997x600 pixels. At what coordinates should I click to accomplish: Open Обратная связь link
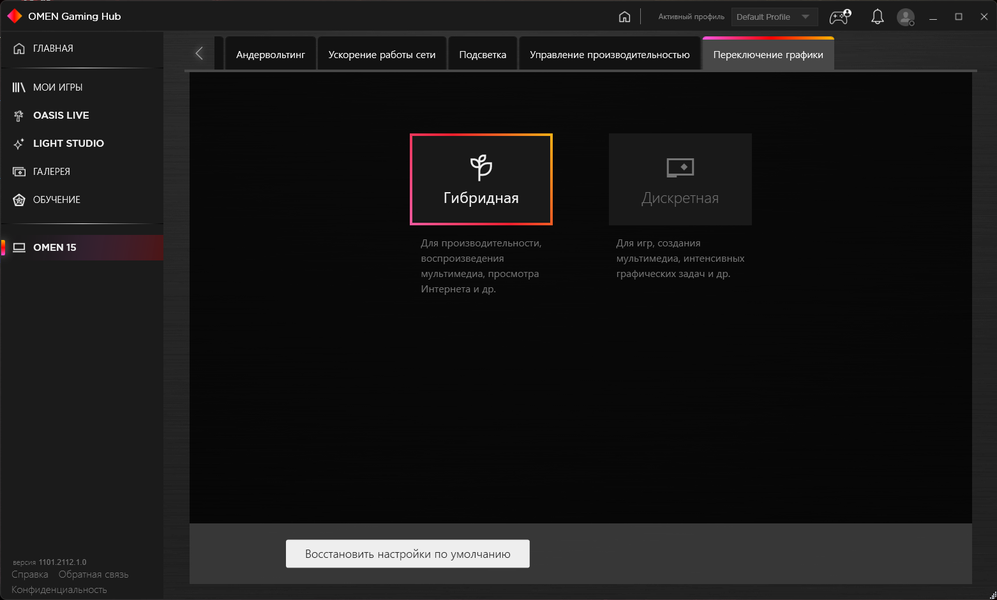tap(93, 575)
